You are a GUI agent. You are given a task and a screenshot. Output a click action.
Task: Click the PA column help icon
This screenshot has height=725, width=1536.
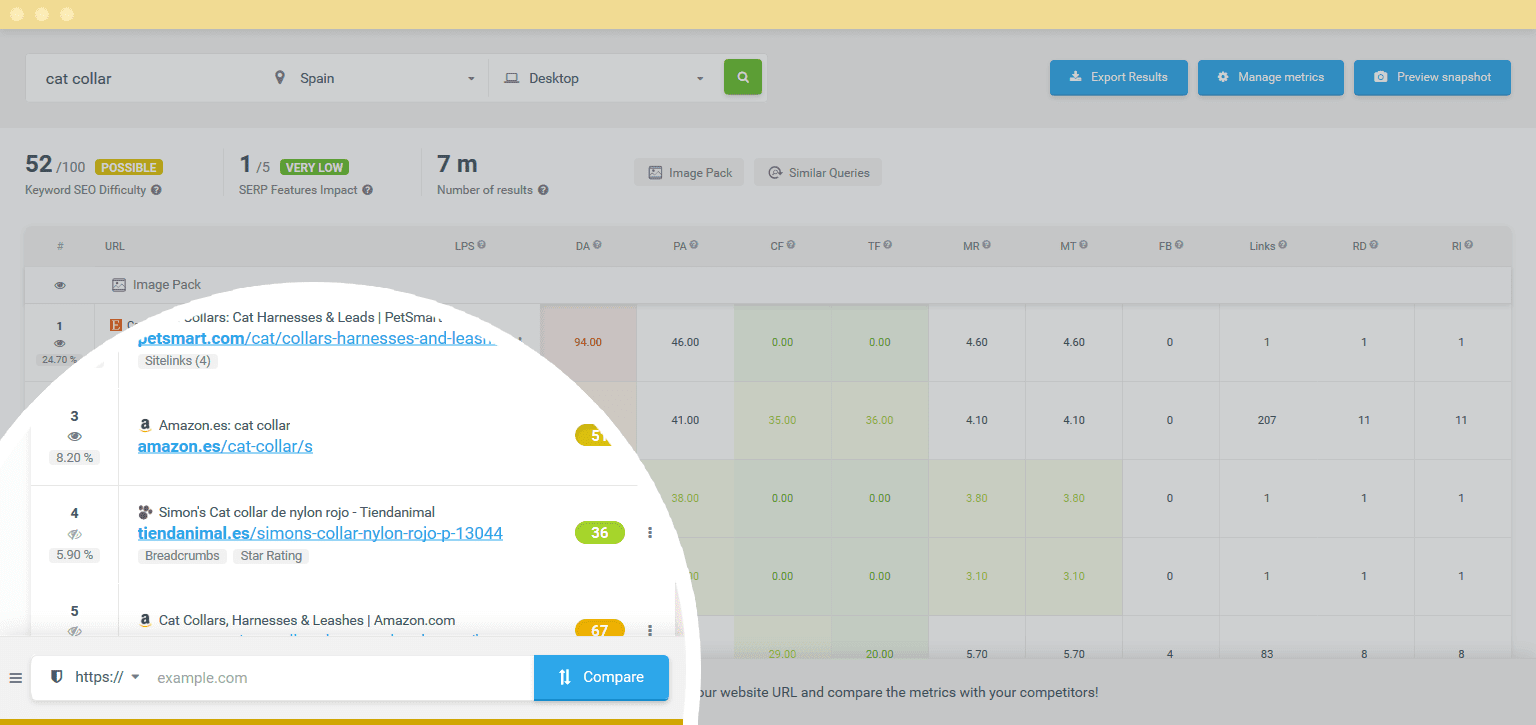tap(694, 245)
